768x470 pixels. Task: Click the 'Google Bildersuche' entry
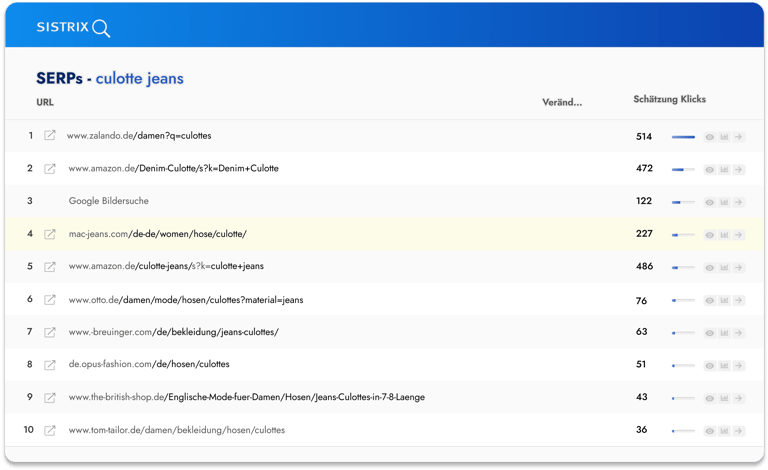pos(108,201)
